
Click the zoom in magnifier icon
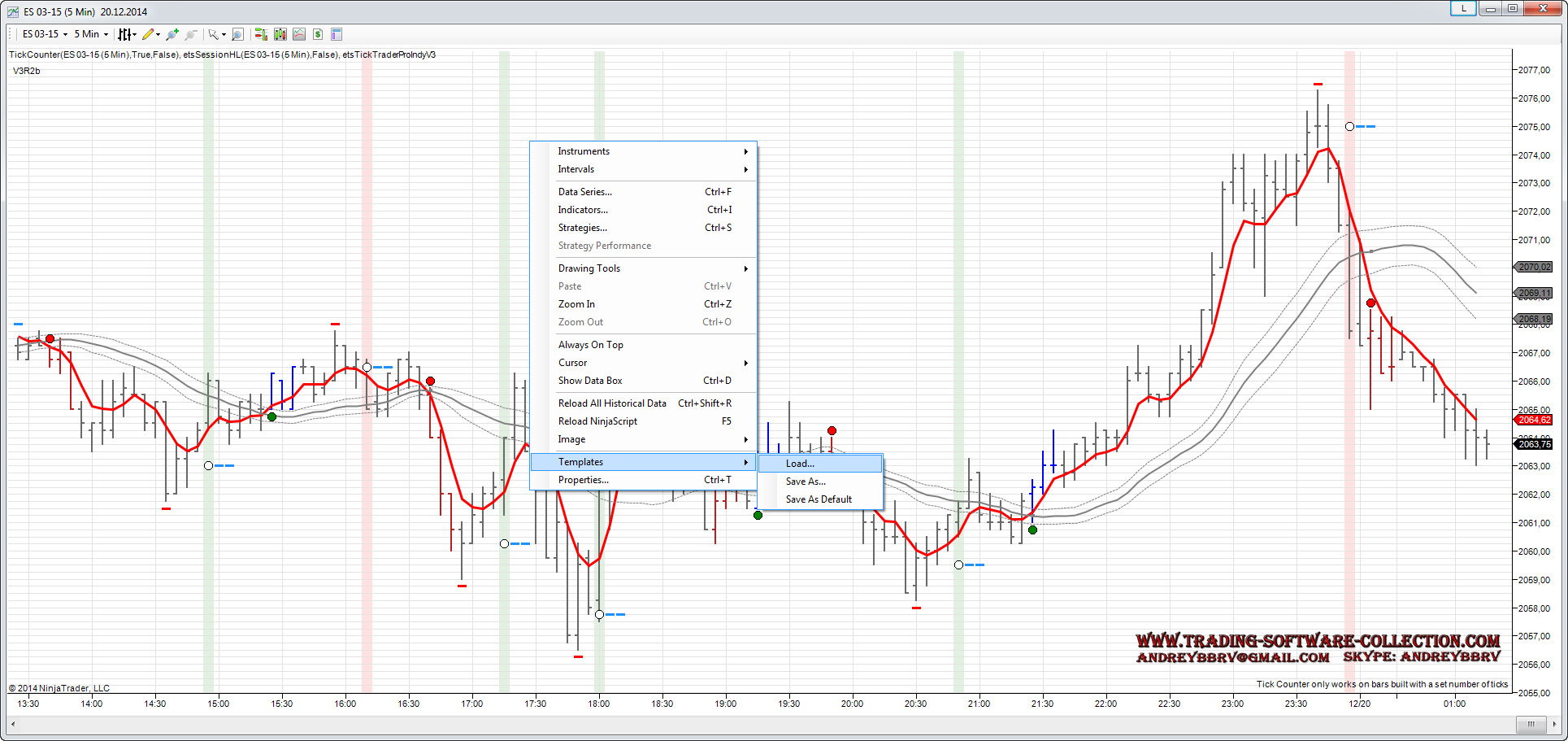pos(172,34)
